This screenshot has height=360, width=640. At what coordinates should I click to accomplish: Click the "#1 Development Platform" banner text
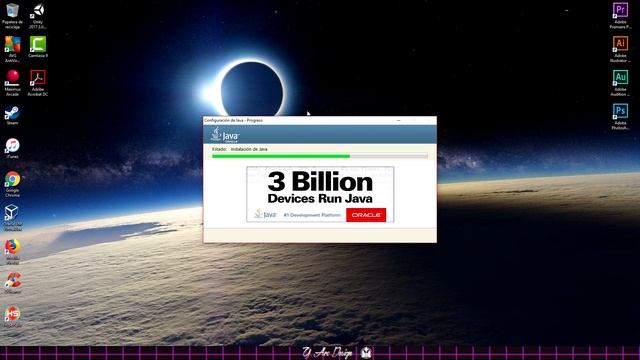pos(312,215)
